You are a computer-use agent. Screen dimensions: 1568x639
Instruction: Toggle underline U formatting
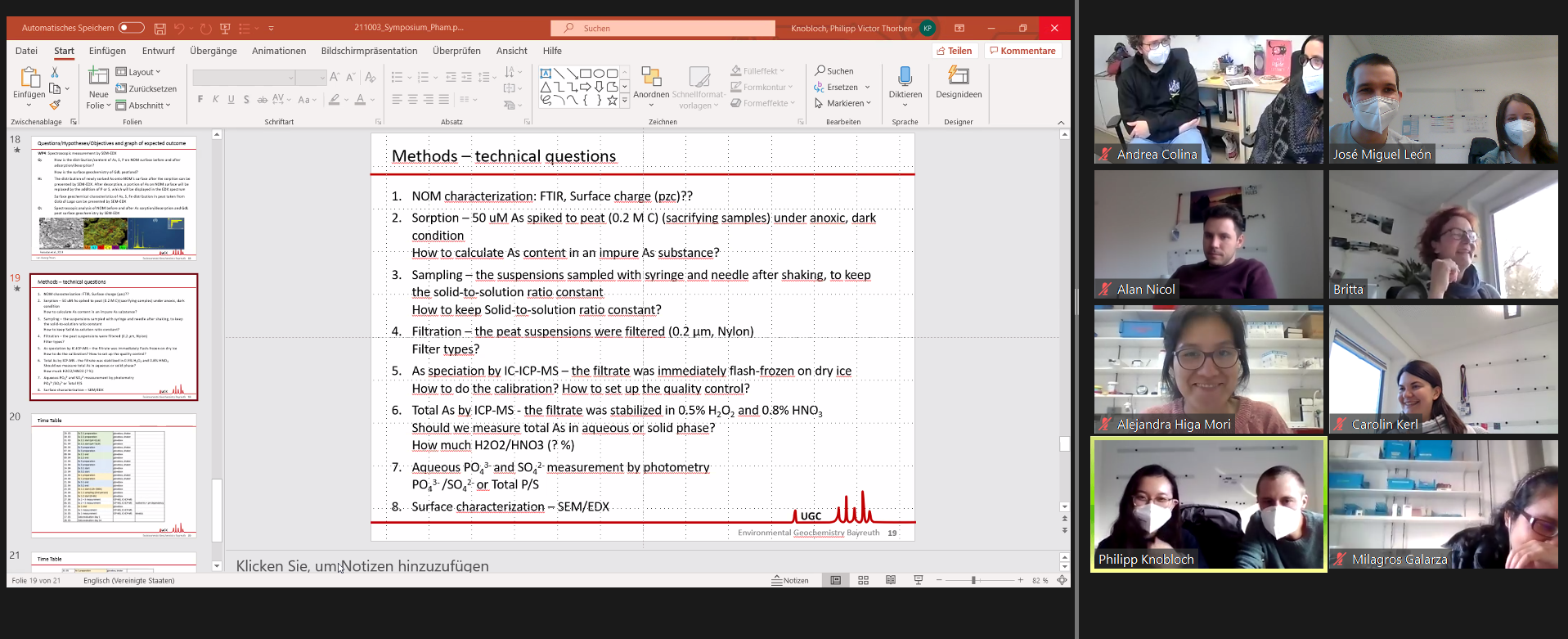pos(231,99)
